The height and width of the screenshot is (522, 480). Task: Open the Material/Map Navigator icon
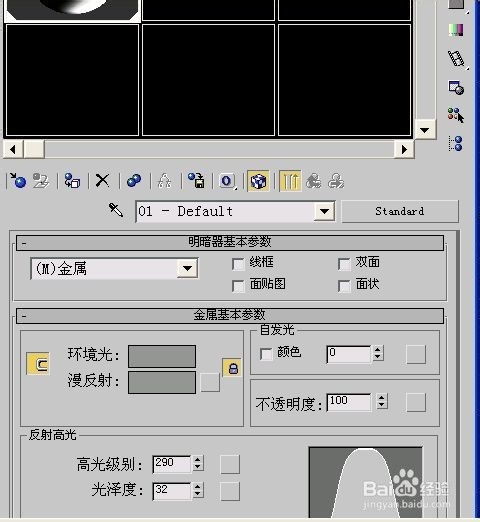coord(456,143)
